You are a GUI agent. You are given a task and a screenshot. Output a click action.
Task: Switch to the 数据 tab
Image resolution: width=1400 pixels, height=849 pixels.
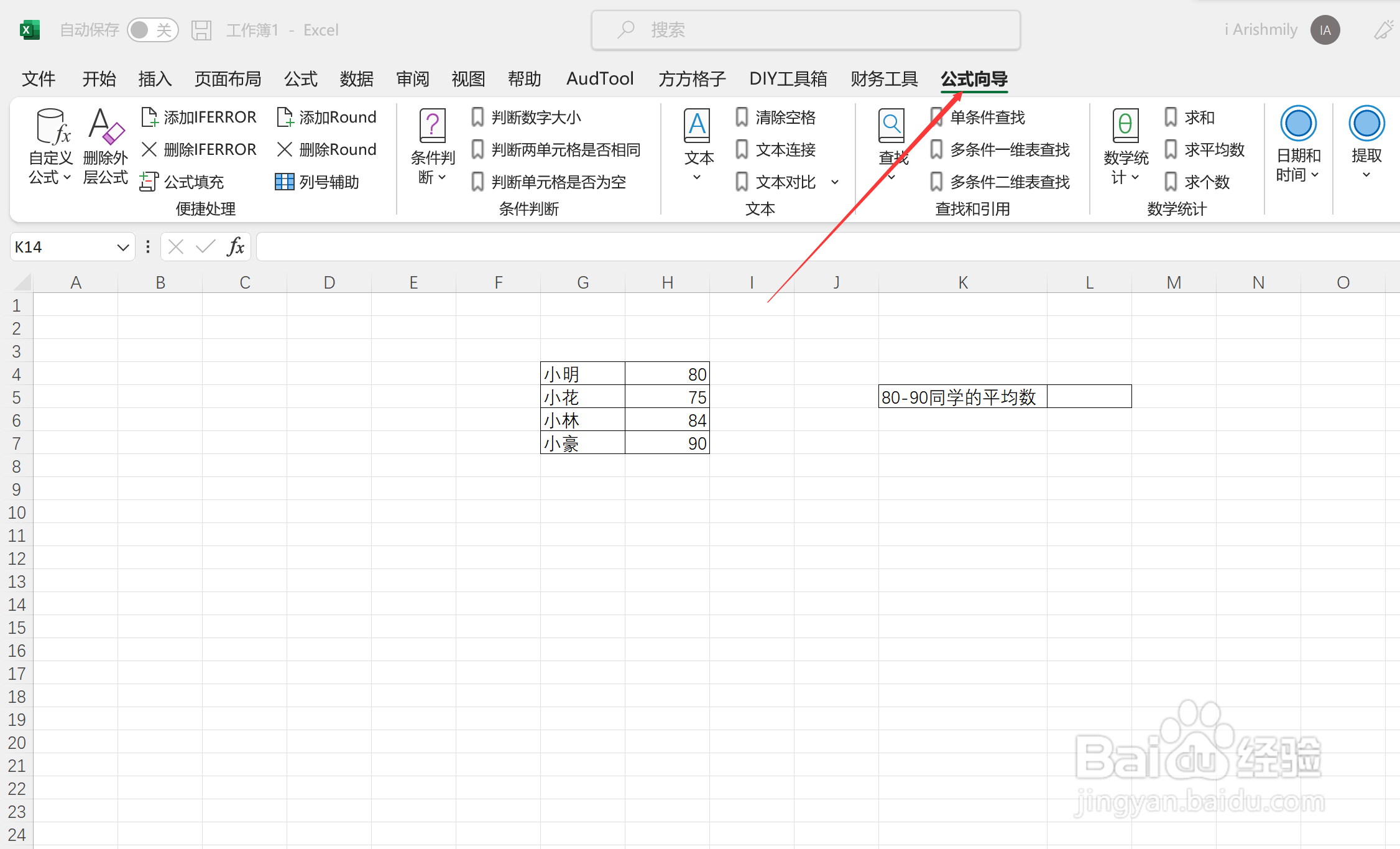[357, 79]
